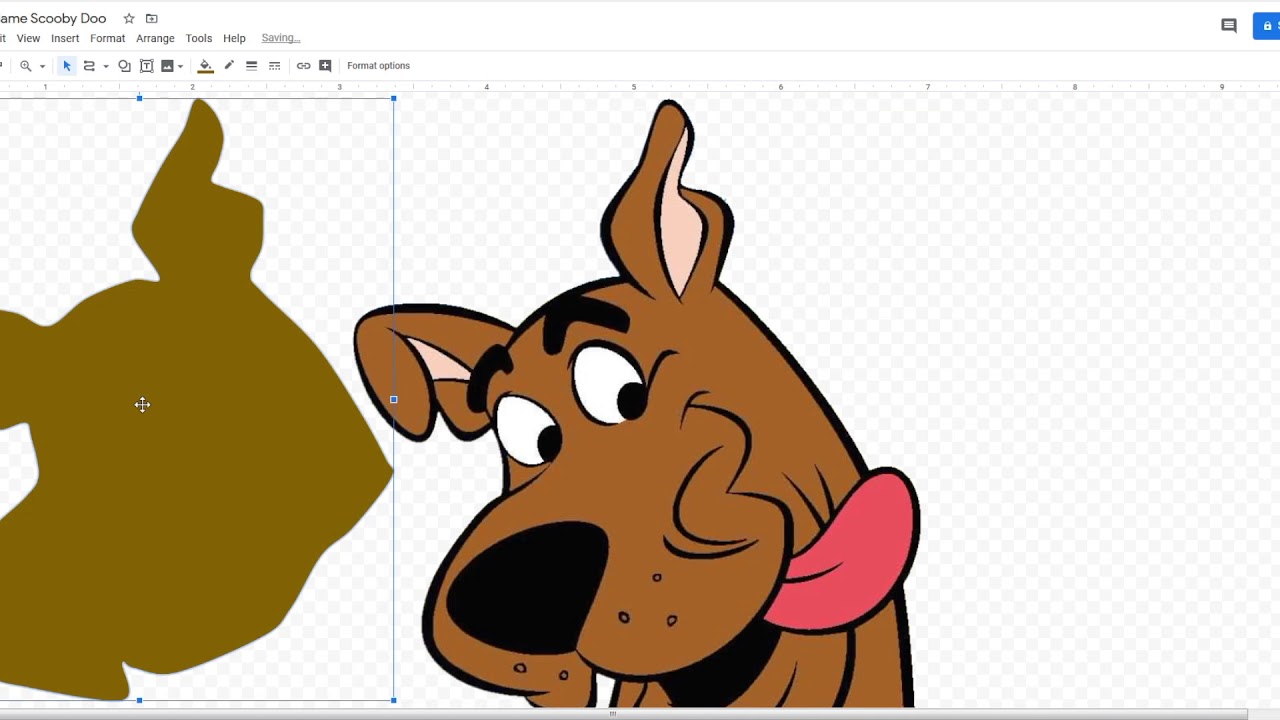Open the border weight options
The width and height of the screenshot is (1280, 720).
(252, 66)
